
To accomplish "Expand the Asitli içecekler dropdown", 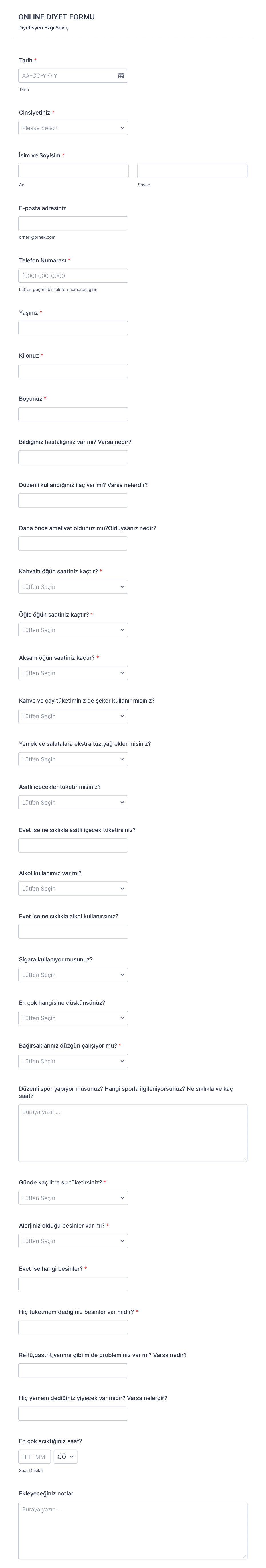I will point(73,802).
